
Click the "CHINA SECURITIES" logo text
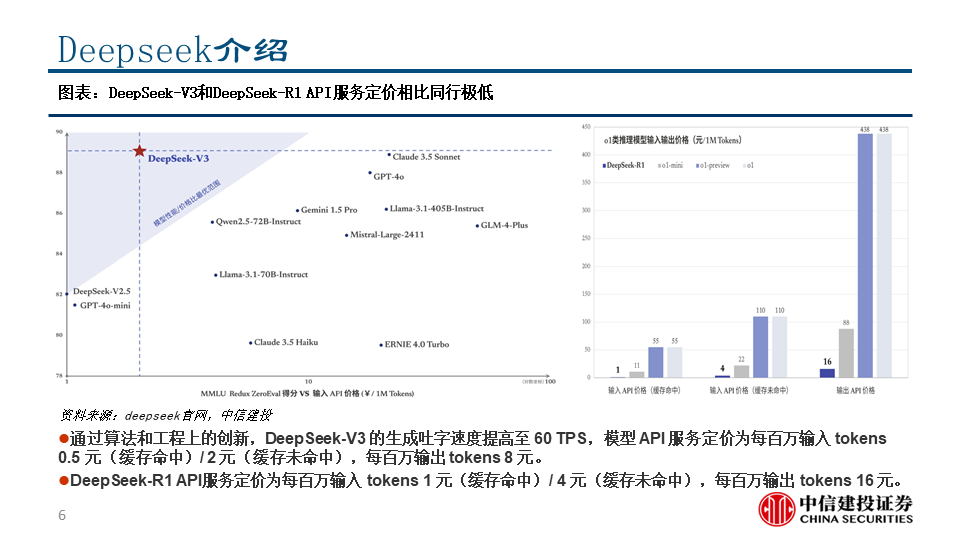coord(856,519)
